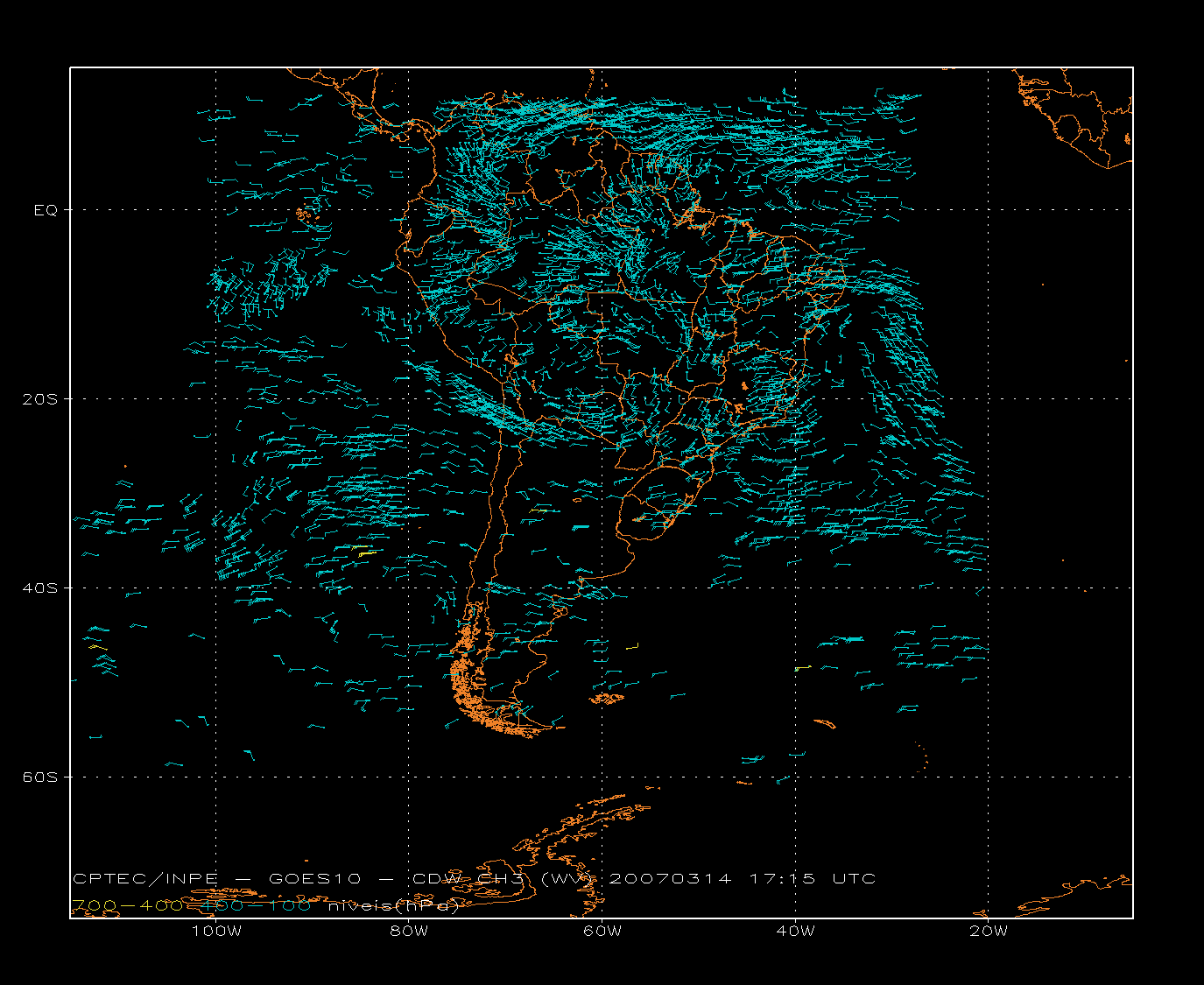Click the 20070314 date text
Image resolution: width=1204 pixels, height=985 pixels.
point(670,878)
